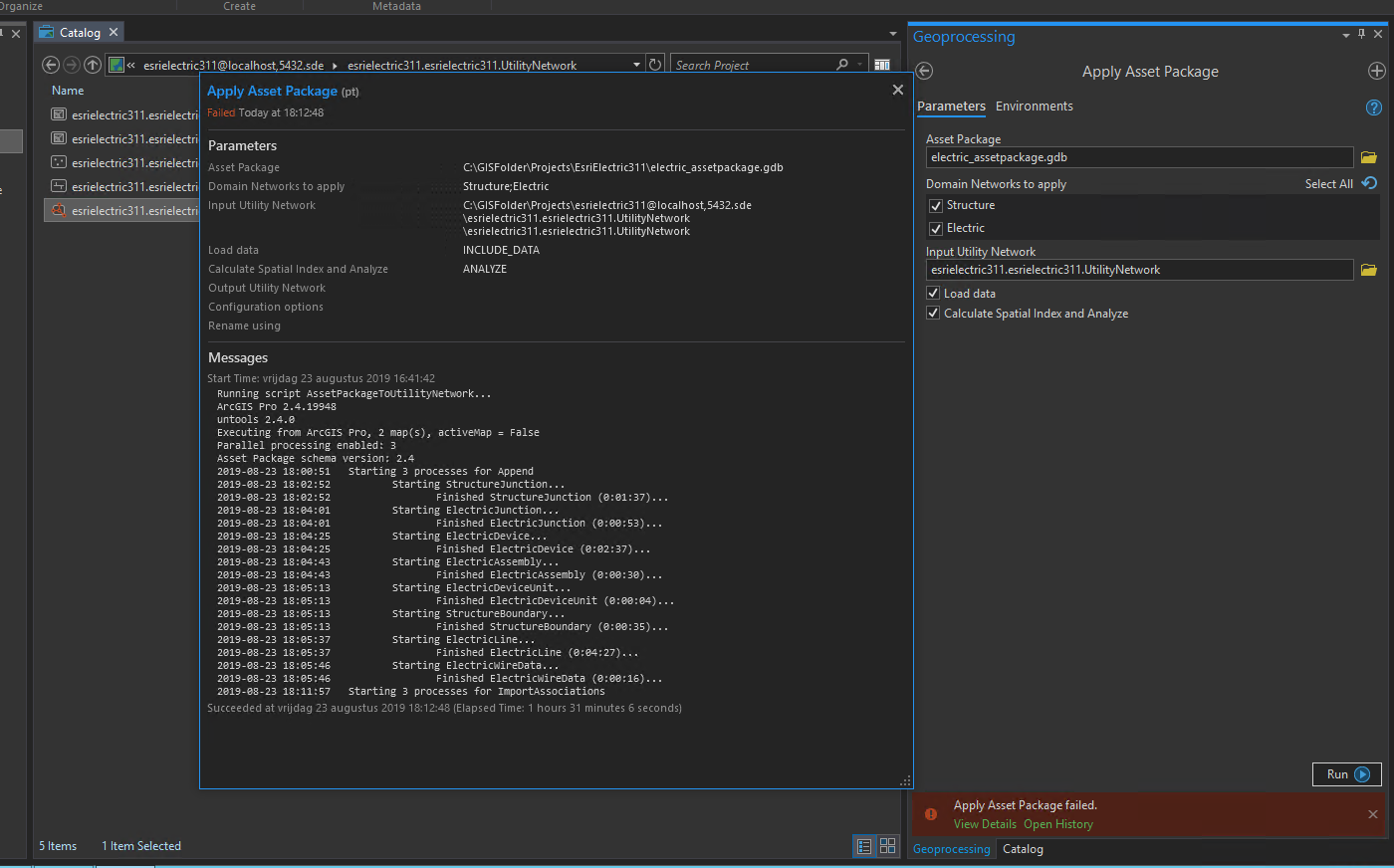
Task: Run the Apply Asset Package tool
Action: click(x=1347, y=774)
